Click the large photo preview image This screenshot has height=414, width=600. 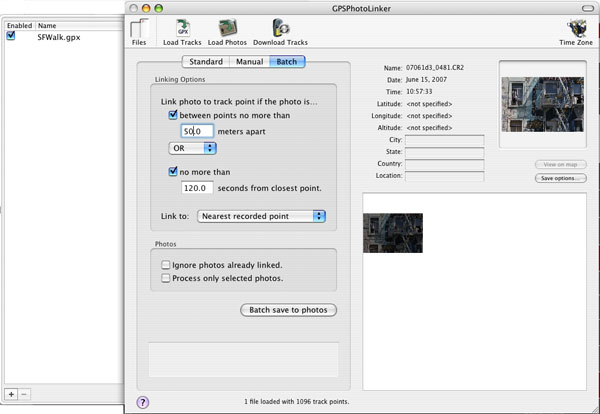(543, 104)
